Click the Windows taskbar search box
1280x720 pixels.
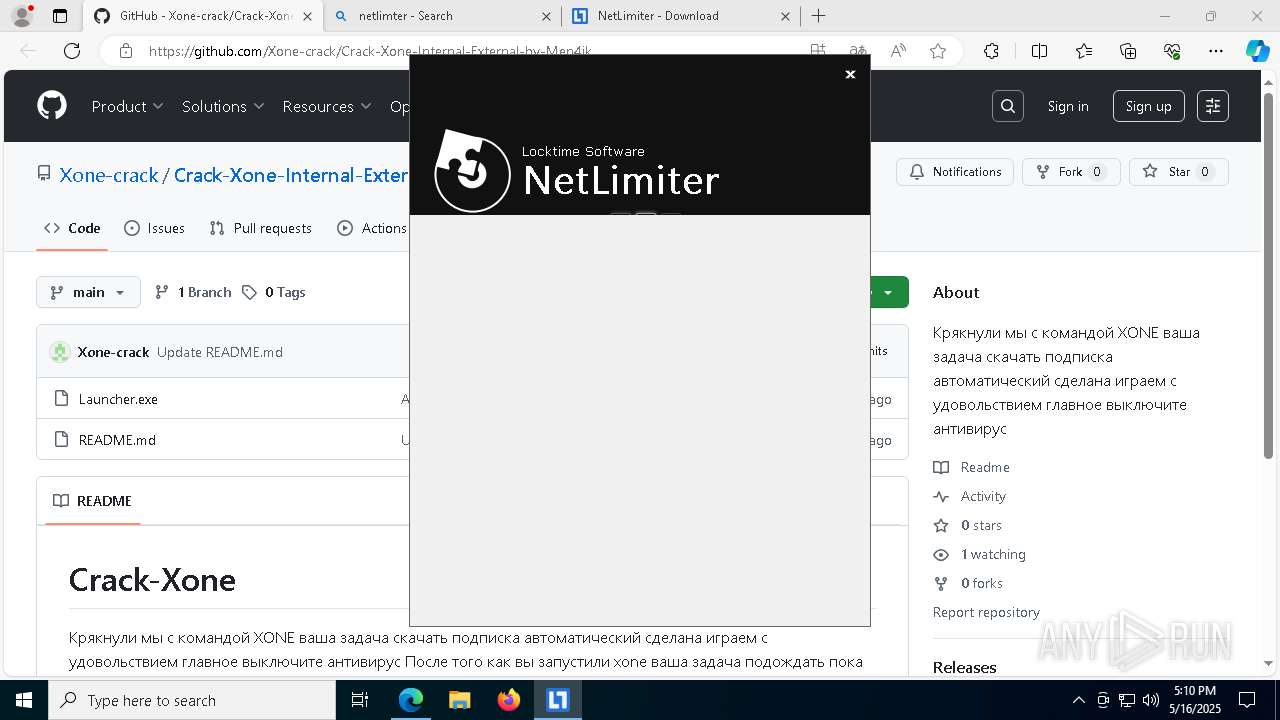pyautogui.click(x=192, y=700)
